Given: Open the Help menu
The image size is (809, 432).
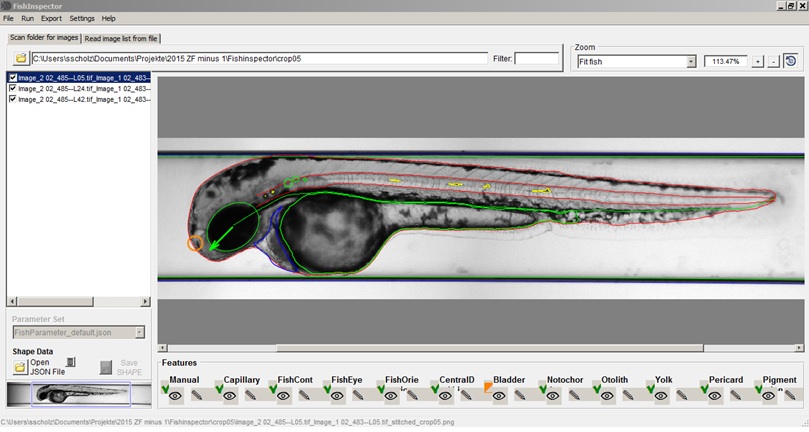Looking at the screenshot, I should click(108, 18).
